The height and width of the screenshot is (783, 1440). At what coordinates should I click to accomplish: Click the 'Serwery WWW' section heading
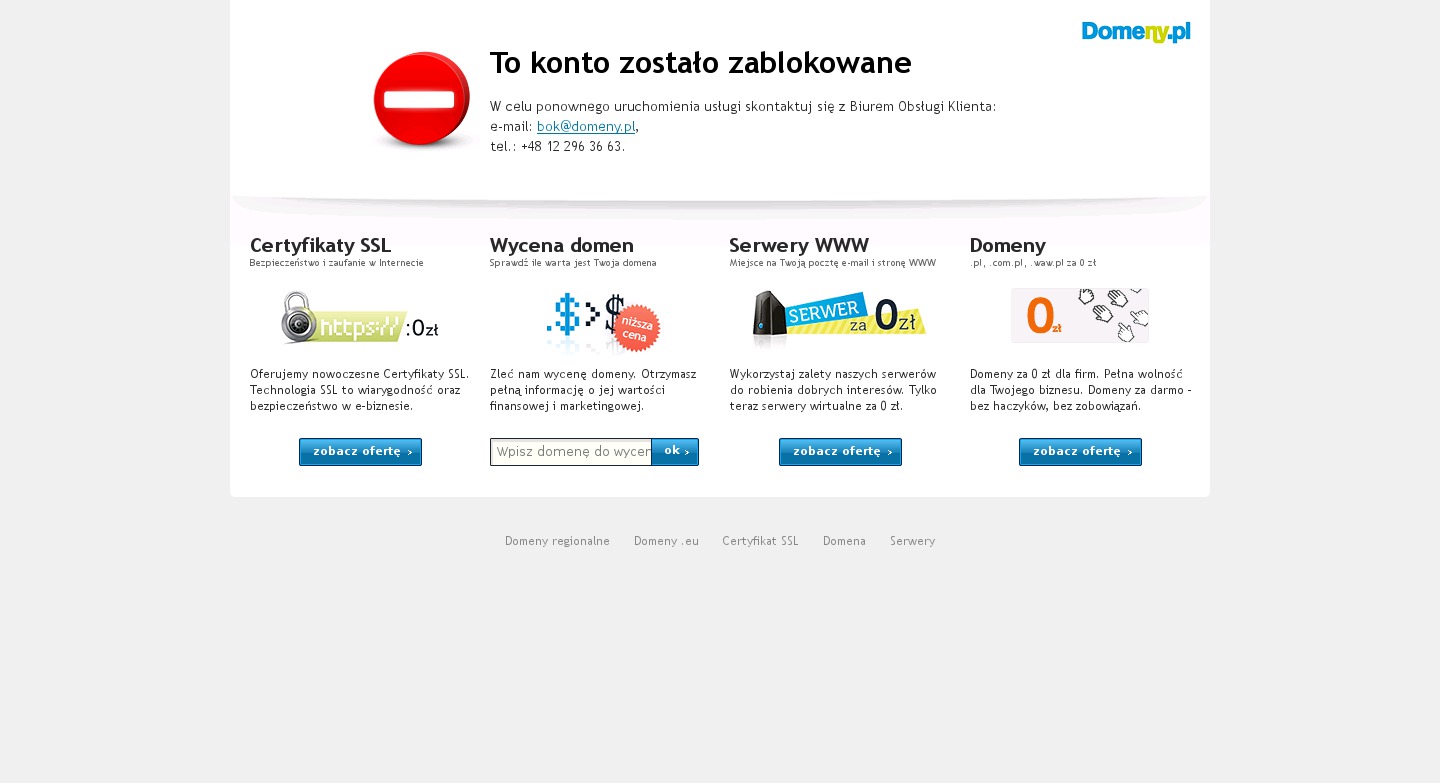pos(799,246)
